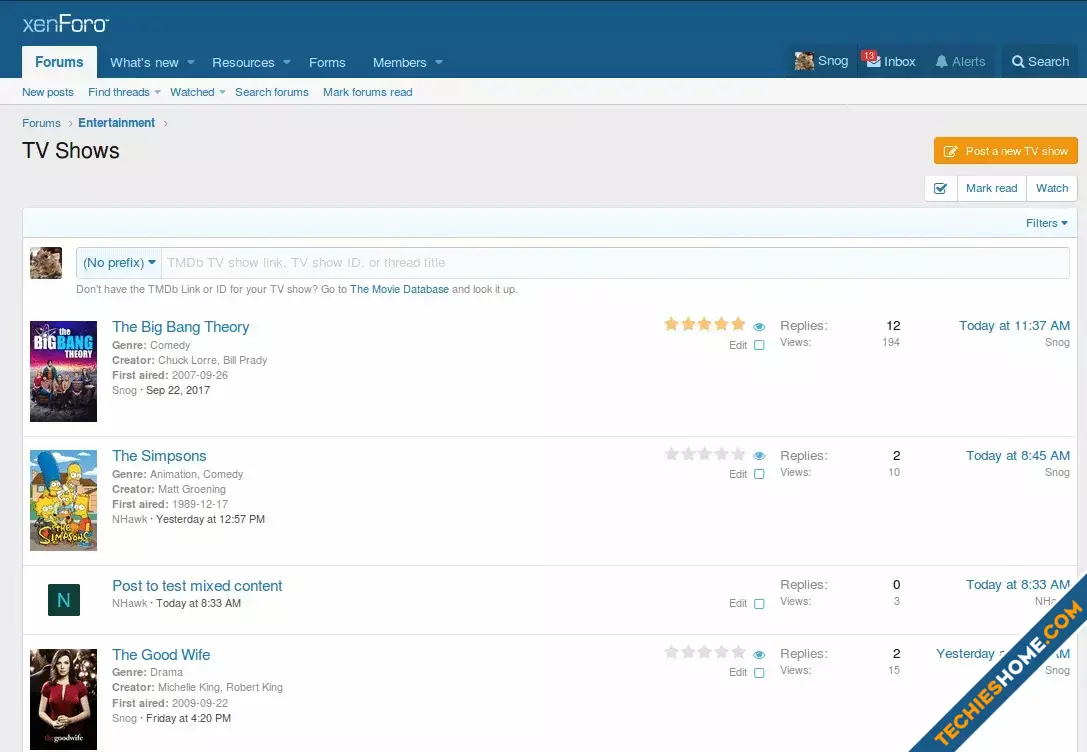
Task: Tick The Simpsons select checkbox
Action: click(x=759, y=474)
